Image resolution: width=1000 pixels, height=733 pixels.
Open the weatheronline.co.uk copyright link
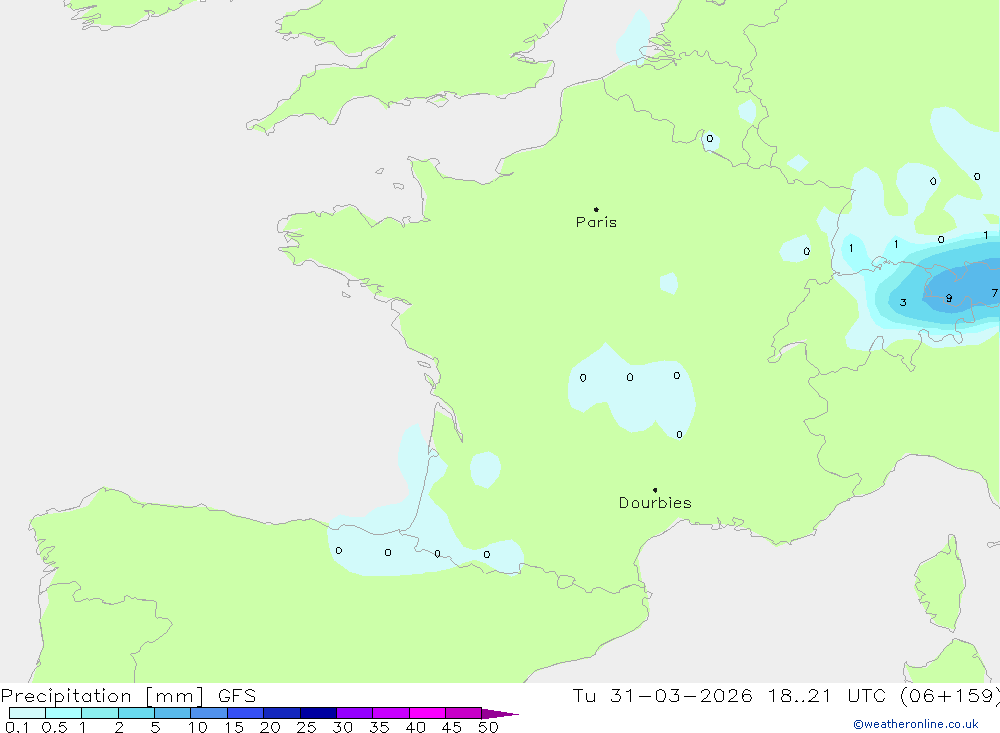(x=915, y=724)
